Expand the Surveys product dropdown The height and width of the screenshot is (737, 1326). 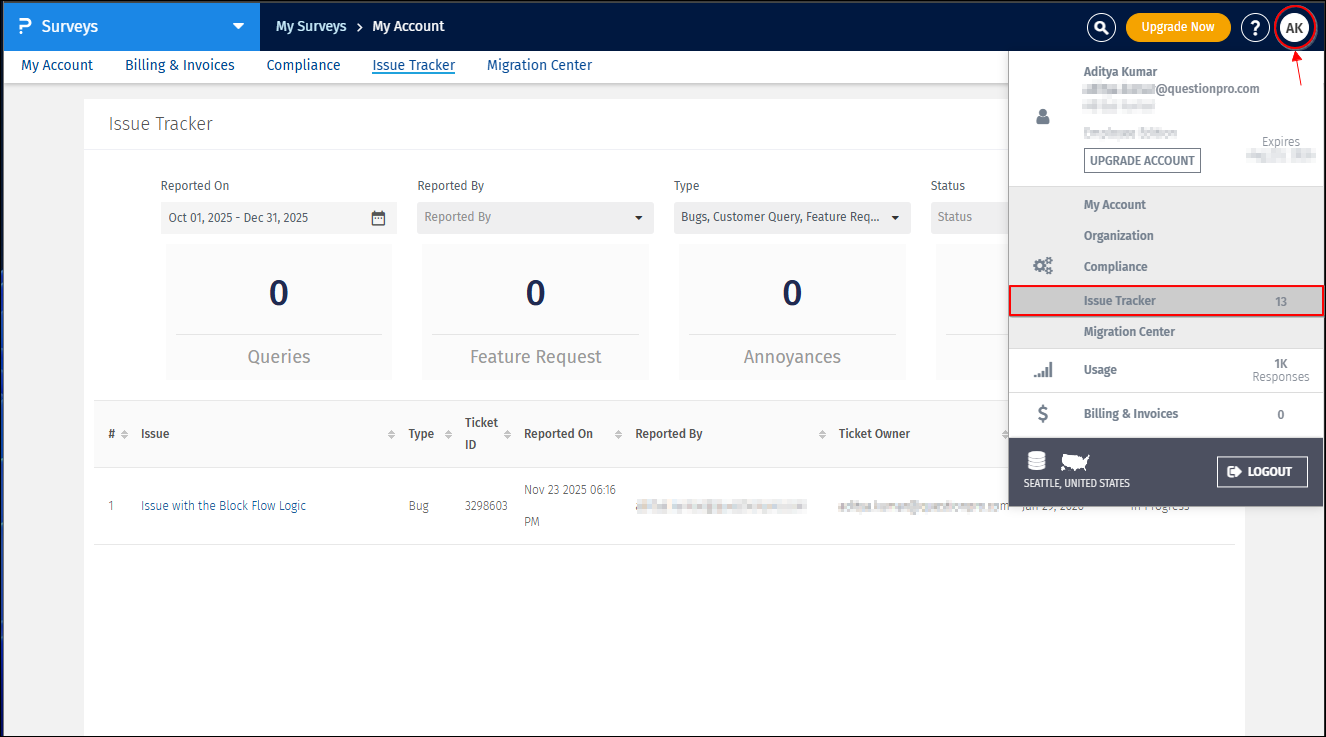[238, 26]
